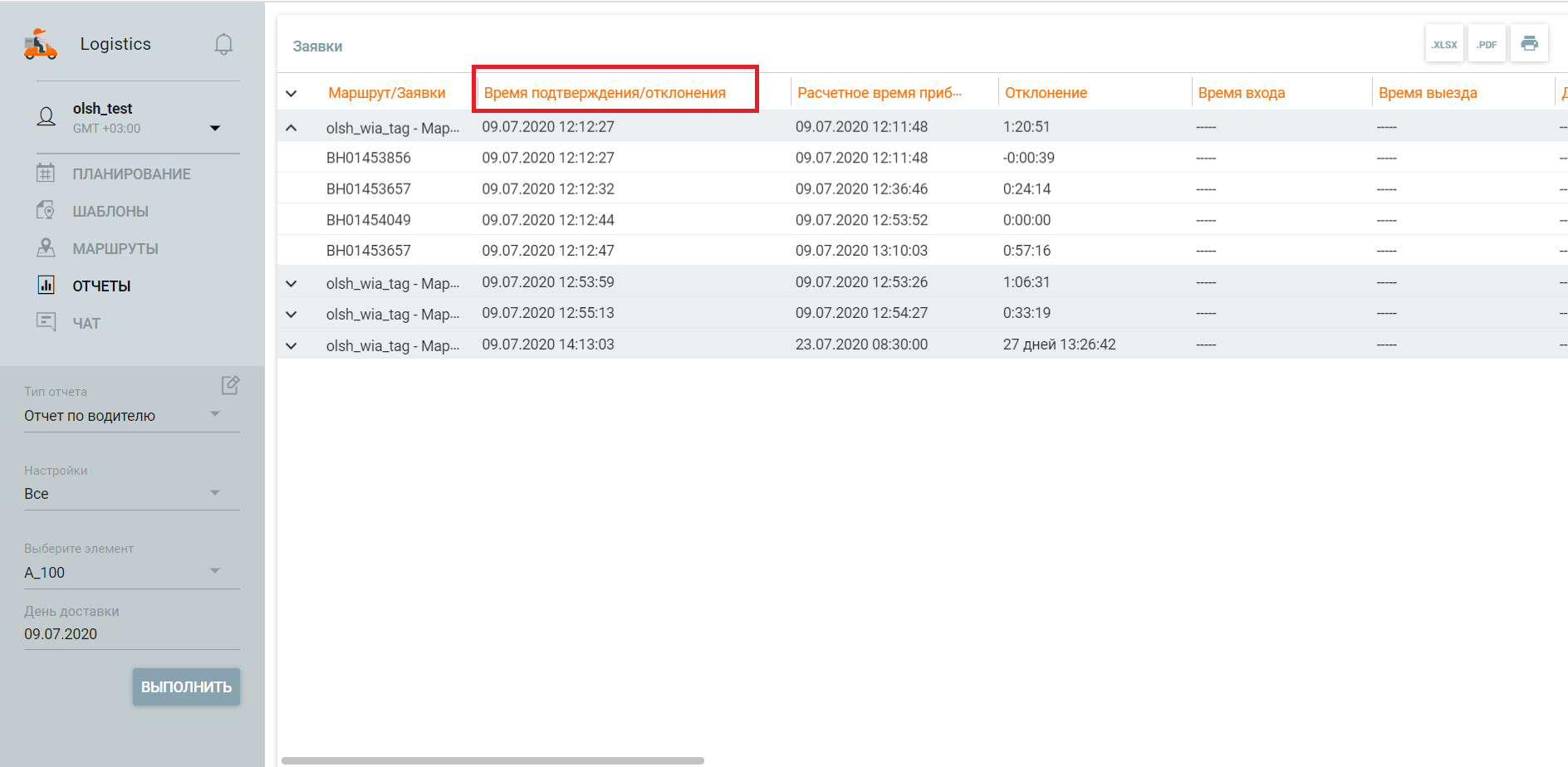The height and width of the screenshot is (767, 1568).
Task: Open the ЧАТ section
Action: pyautogui.click(x=86, y=324)
